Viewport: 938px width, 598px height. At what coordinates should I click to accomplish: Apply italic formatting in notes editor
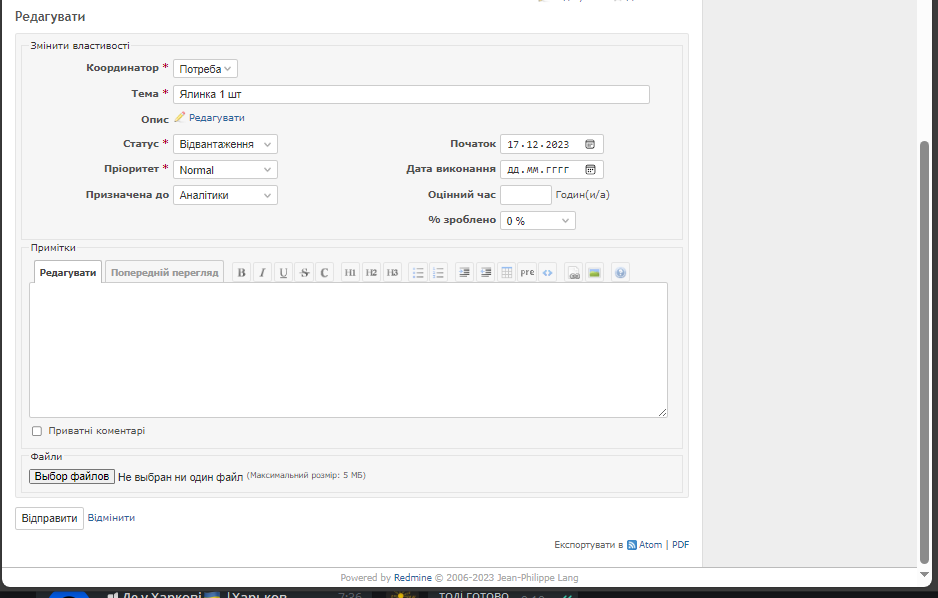[x=262, y=272]
